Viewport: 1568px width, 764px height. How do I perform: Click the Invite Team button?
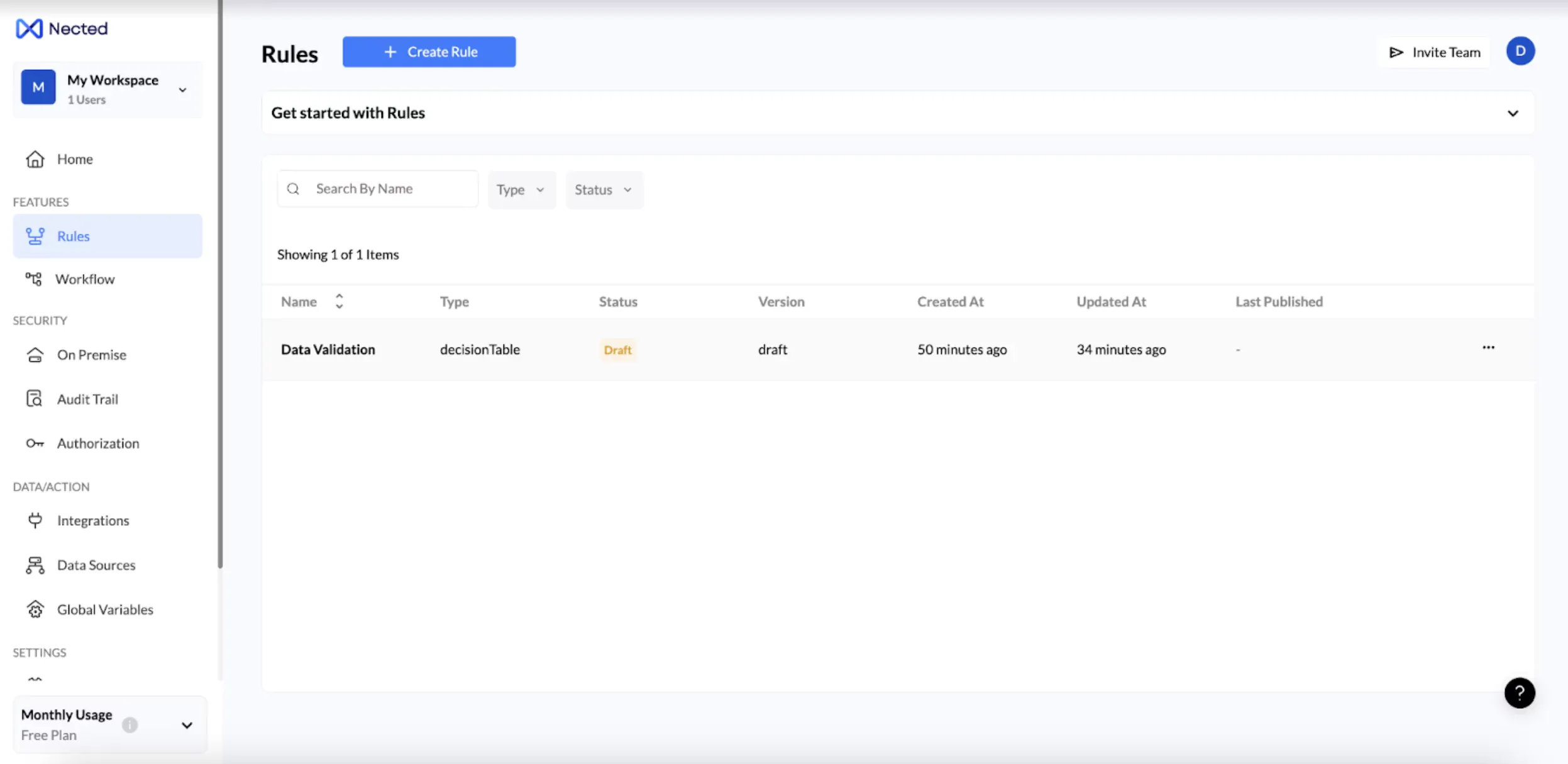1434,53
